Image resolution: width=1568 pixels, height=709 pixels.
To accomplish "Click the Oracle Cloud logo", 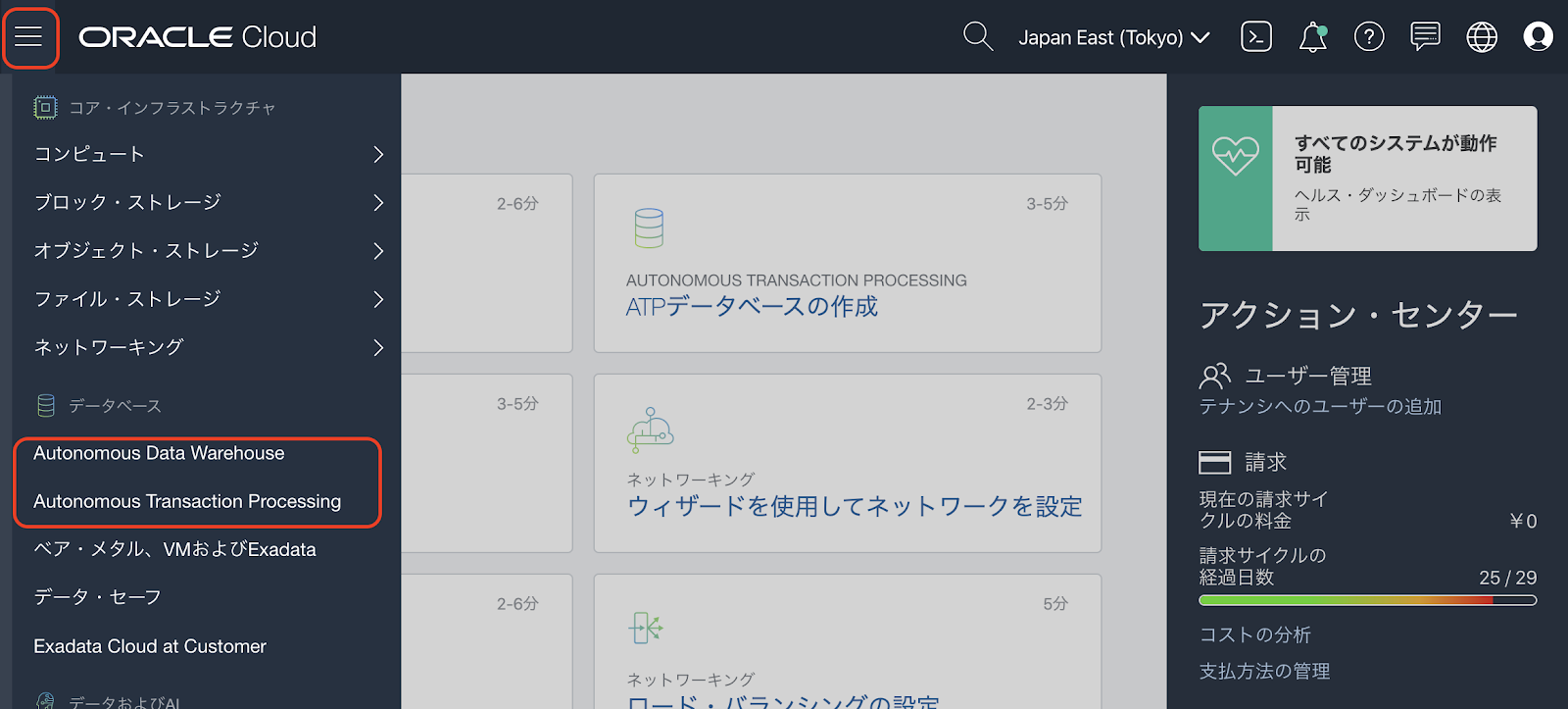I will click(198, 37).
